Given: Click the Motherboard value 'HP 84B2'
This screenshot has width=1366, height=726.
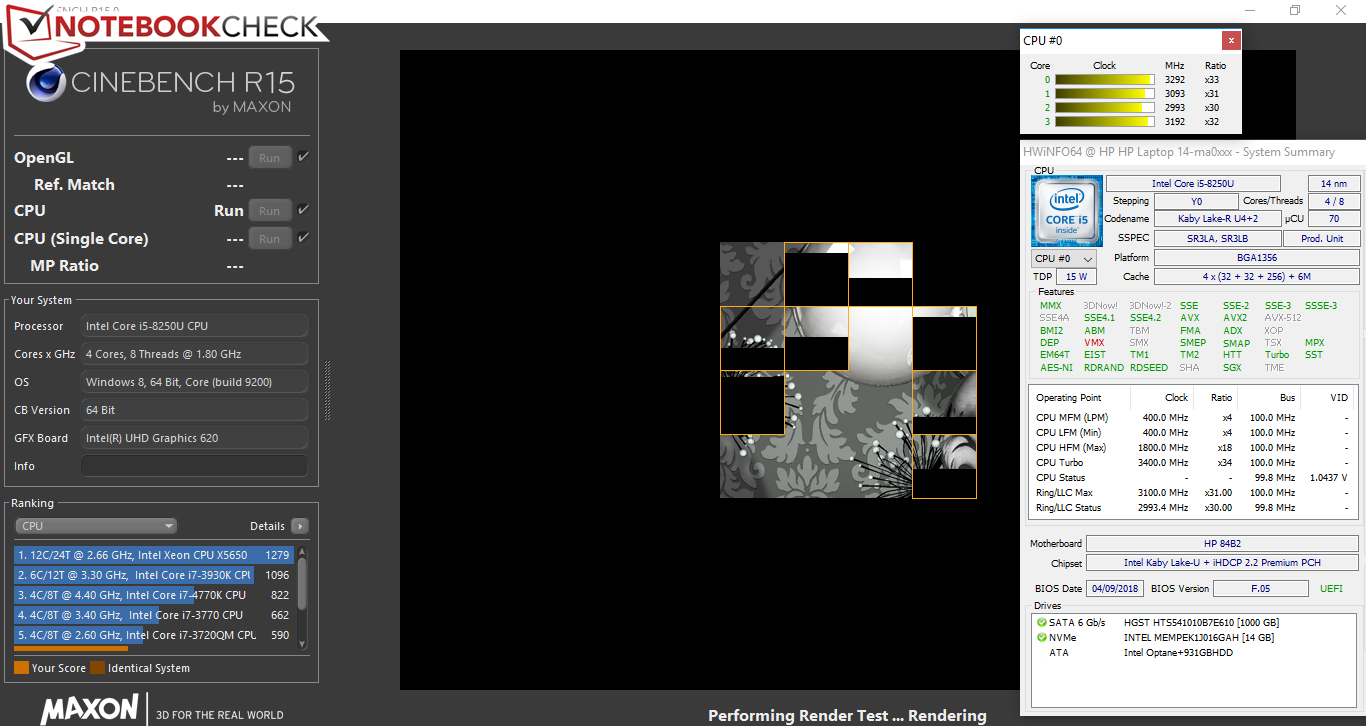Looking at the screenshot, I should pos(1223,544).
